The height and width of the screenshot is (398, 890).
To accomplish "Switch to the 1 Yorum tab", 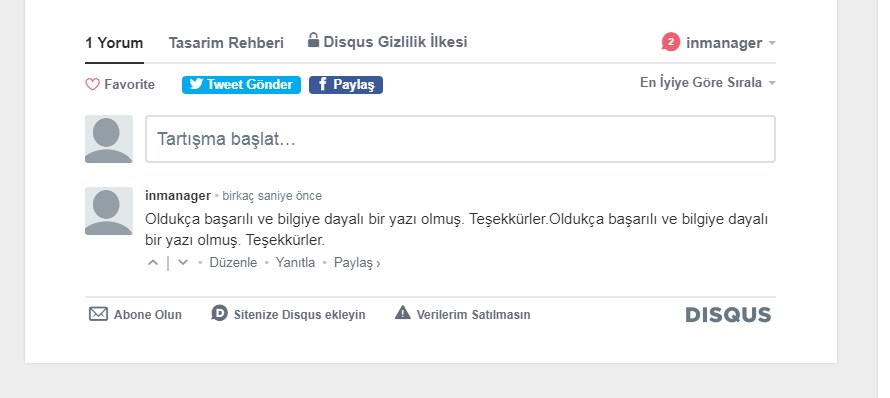I will (x=114, y=43).
